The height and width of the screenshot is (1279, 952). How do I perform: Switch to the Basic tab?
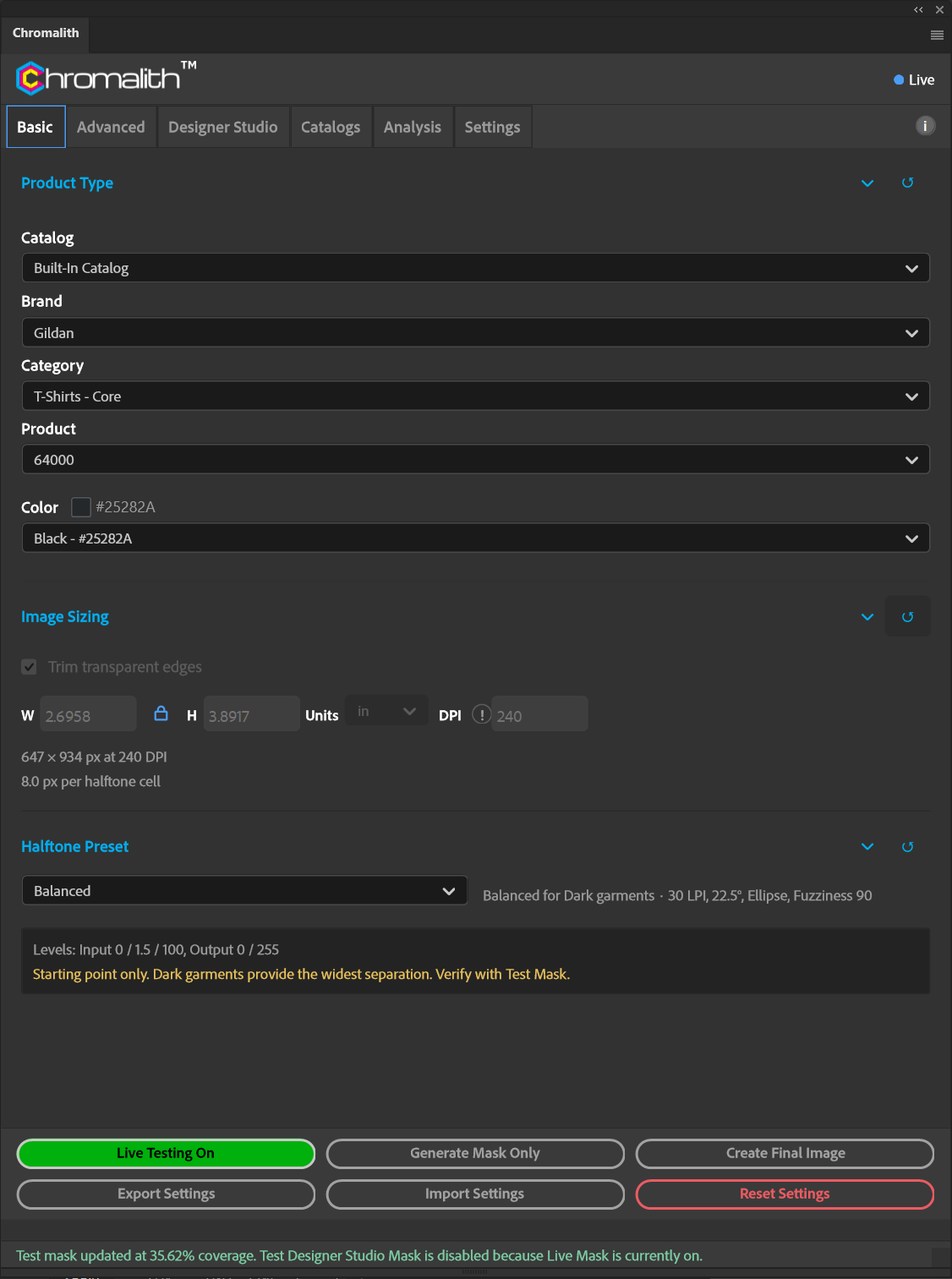(x=36, y=127)
